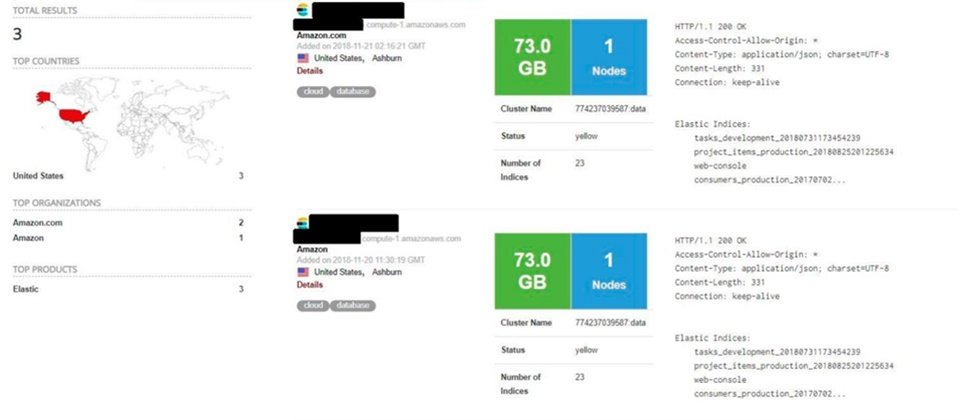Screen dimensions: 960x420
Task: Select the database tag in first result
Action: pyautogui.click(x=353, y=92)
